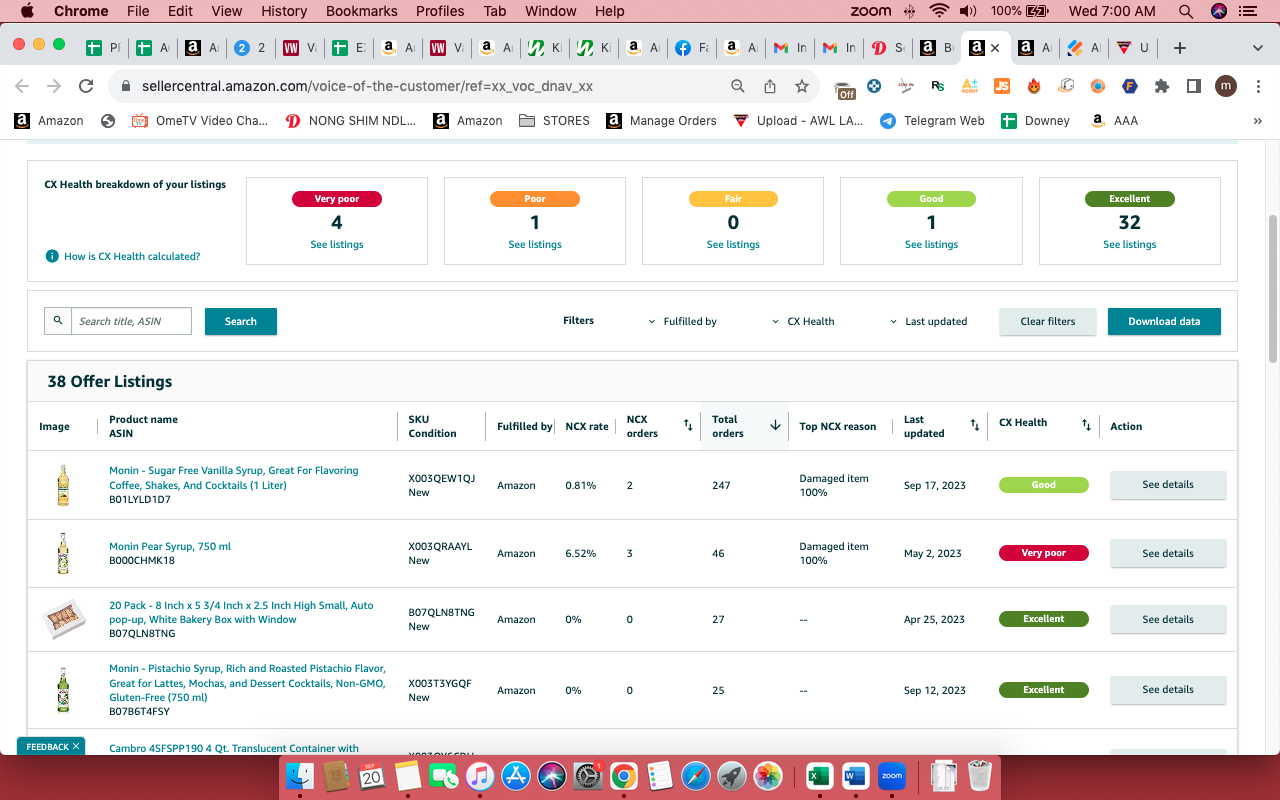The height and width of the screenshot is (800, 1280).
Task: See details for Monin Pear Syrup
Action: pos(1168,553)
